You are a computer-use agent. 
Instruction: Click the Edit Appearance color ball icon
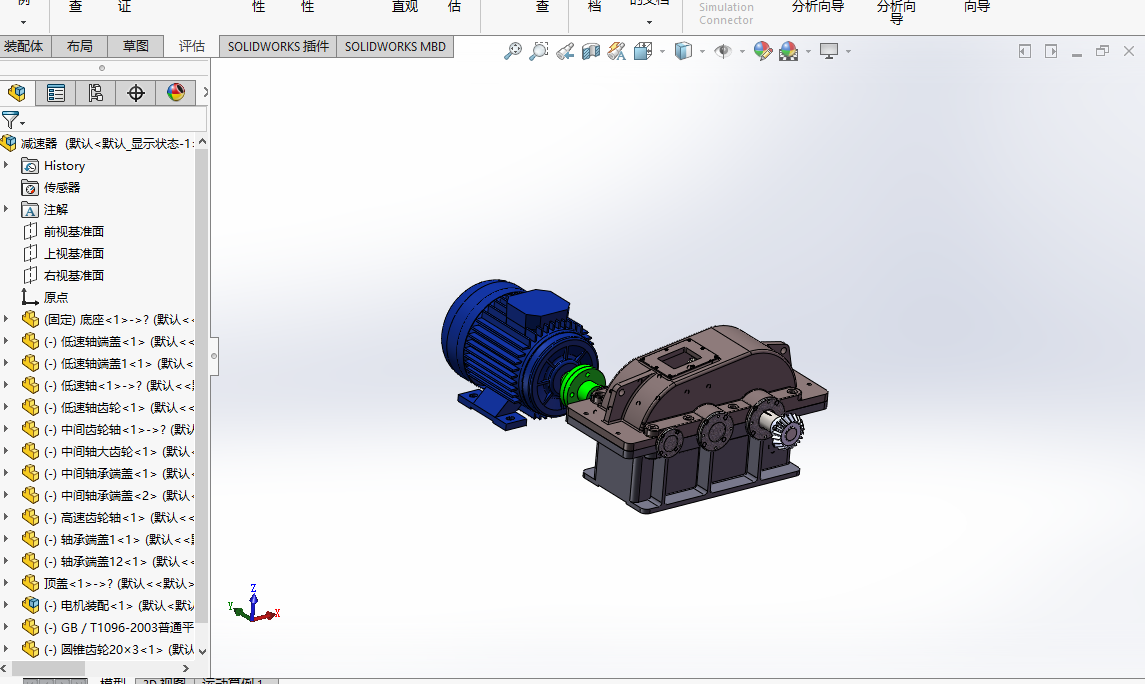click(x=763, y=51)
